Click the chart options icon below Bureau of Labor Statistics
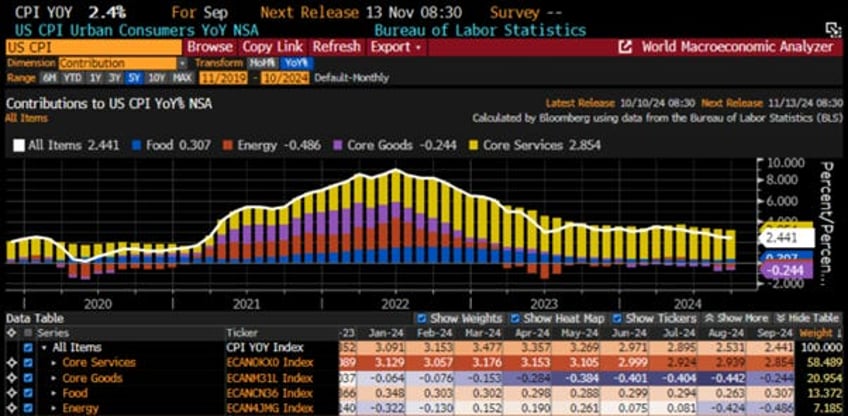Screen dimensions: 848x416 click(x=831, y=29)
